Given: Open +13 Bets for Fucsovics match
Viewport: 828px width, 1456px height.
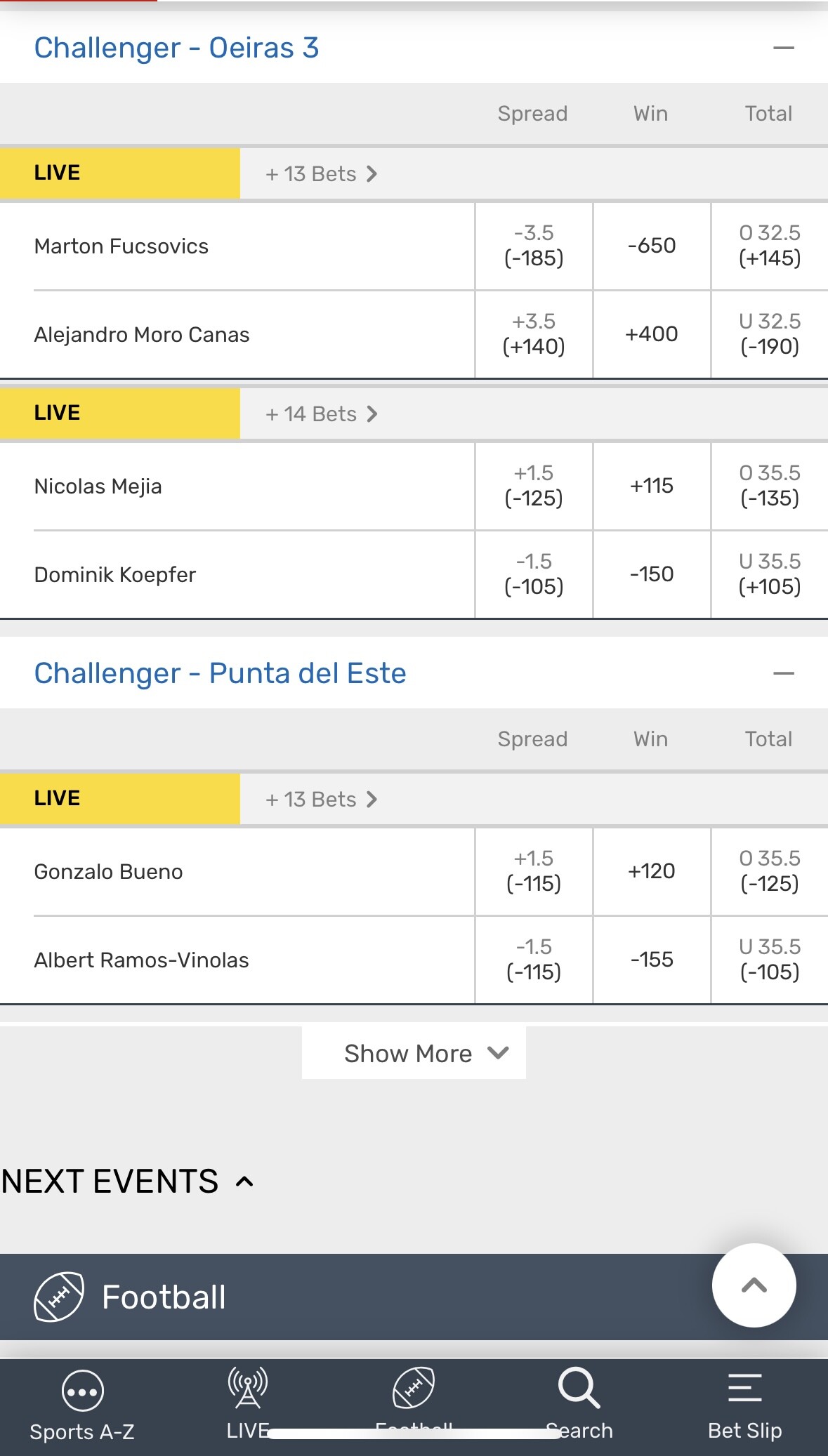Looking at the screenshot, I should point(321,174).
